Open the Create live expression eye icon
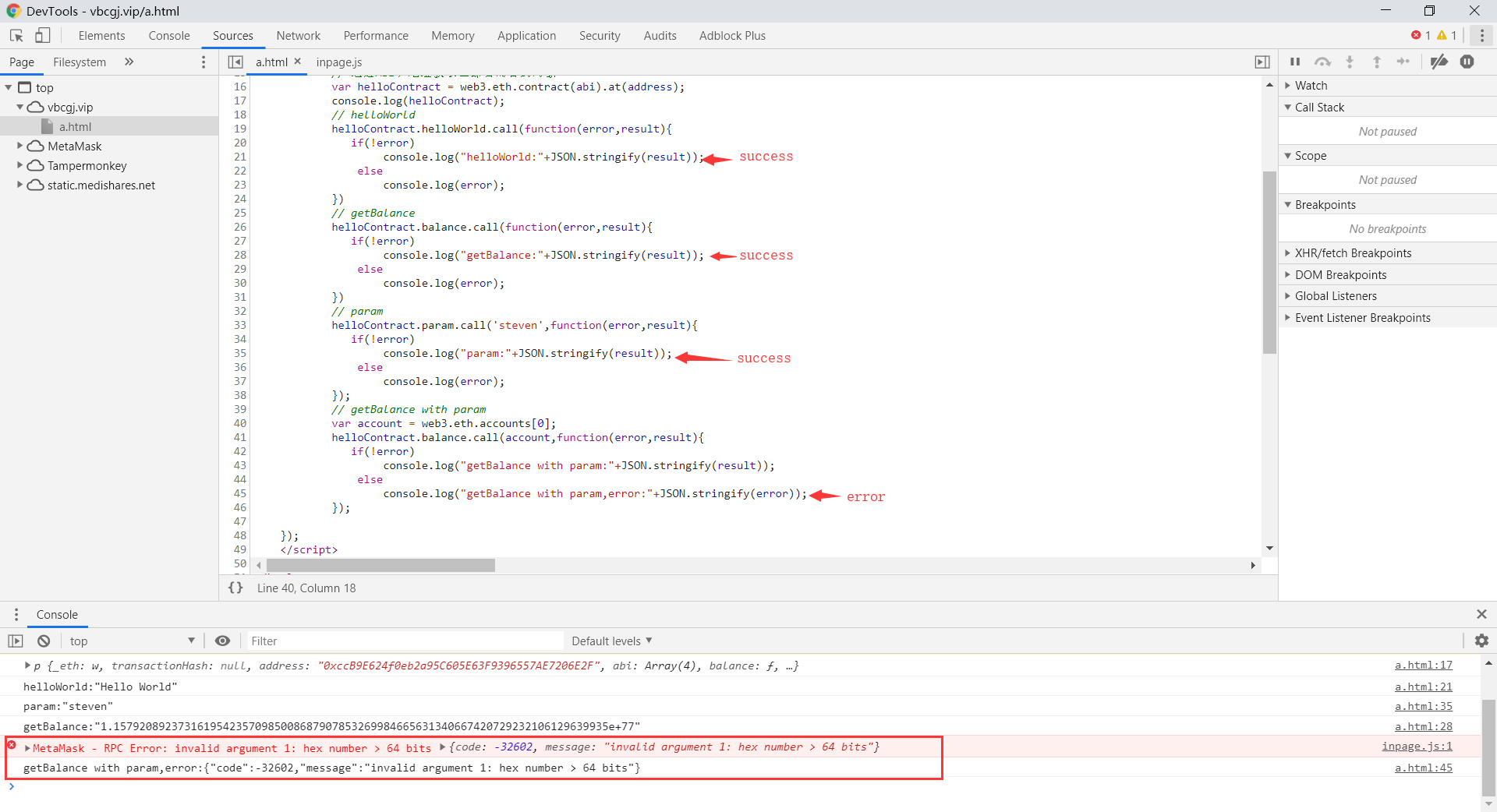 pos(223,641)
